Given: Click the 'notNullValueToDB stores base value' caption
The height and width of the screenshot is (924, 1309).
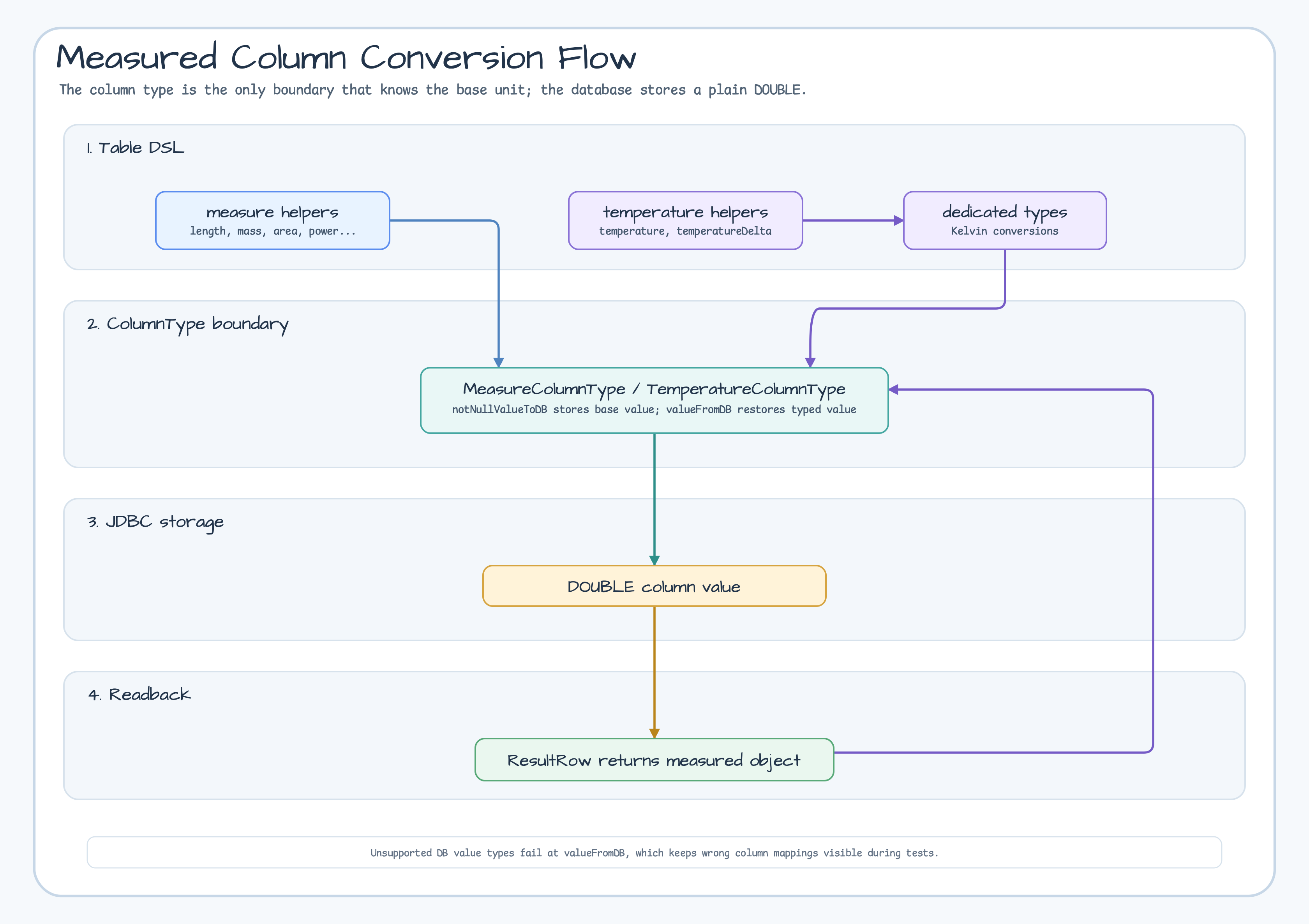Looking at the screenshot, I should (x=654, y=409).
